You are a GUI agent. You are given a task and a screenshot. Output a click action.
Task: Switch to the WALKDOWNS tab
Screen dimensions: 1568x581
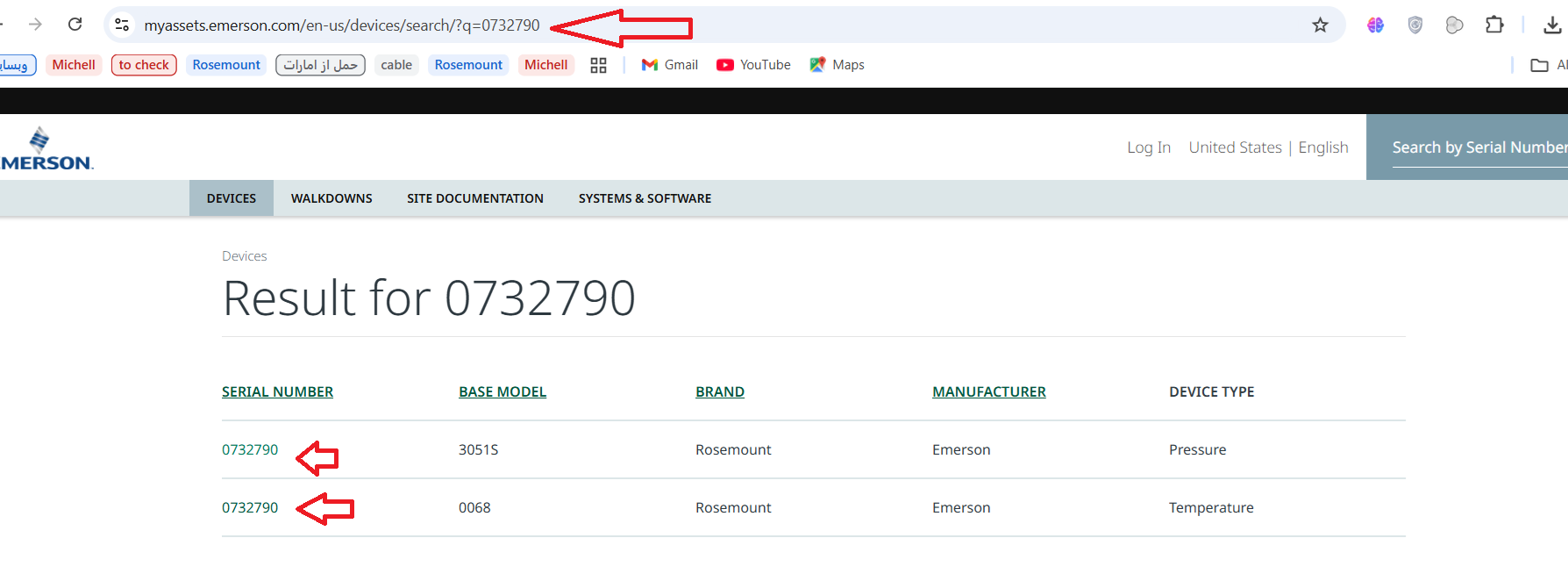[331, 198]
